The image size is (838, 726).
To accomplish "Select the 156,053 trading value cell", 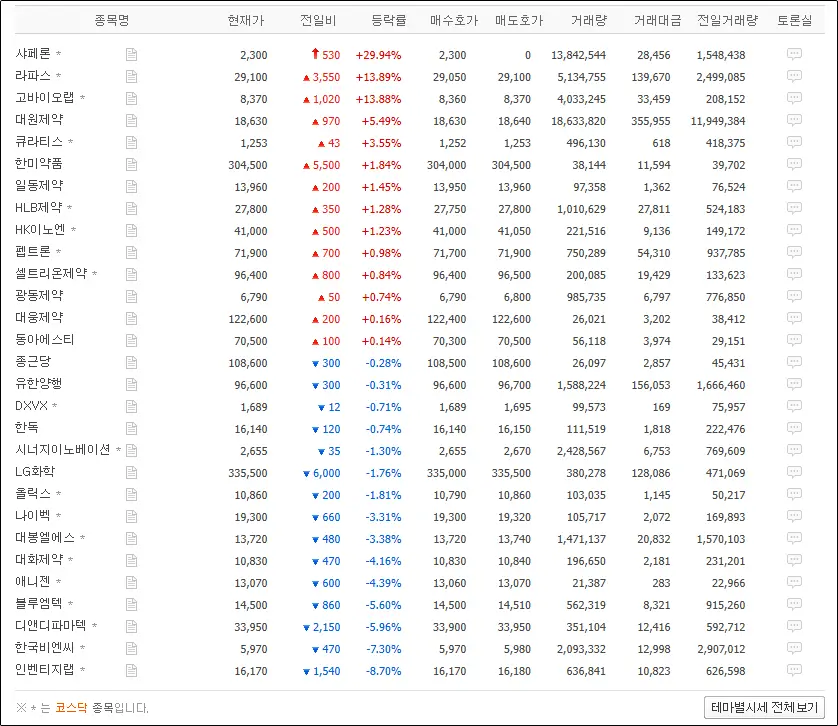I will point(650,385).
